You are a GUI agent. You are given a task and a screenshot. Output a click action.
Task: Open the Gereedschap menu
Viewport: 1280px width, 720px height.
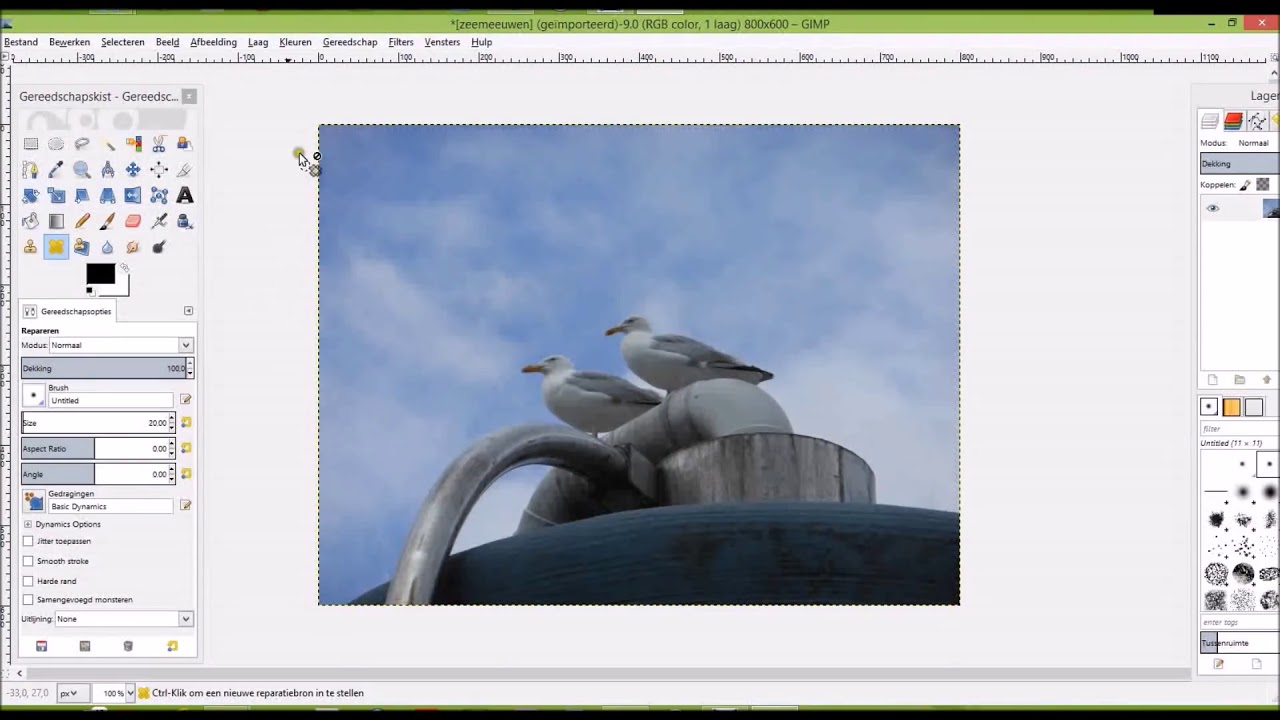pos(350,42)
